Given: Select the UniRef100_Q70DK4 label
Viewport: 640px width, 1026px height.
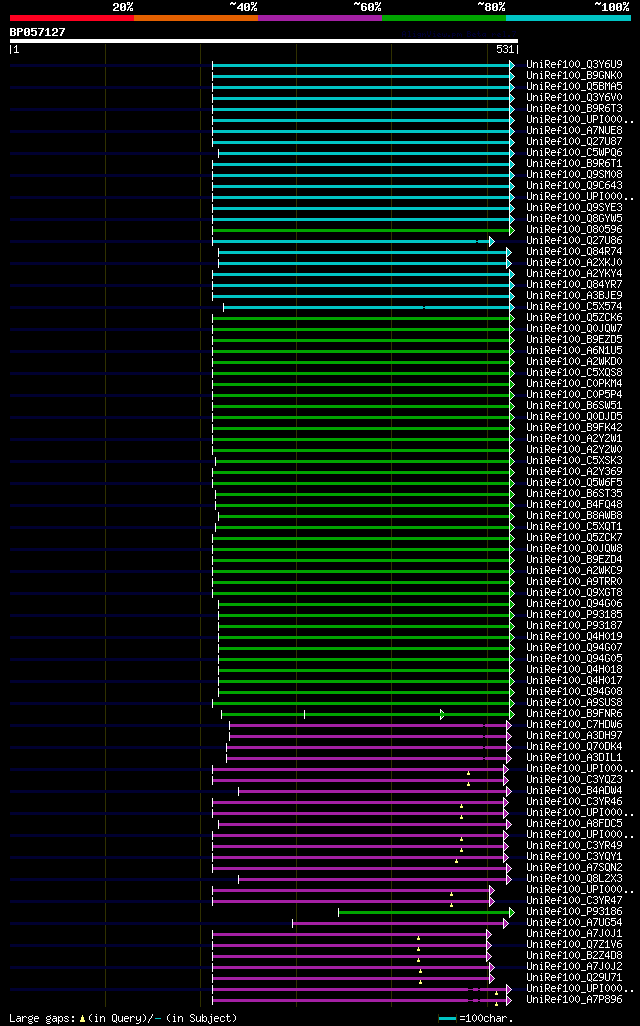Looking at the screenshot, I should click(x=575, y=747).
